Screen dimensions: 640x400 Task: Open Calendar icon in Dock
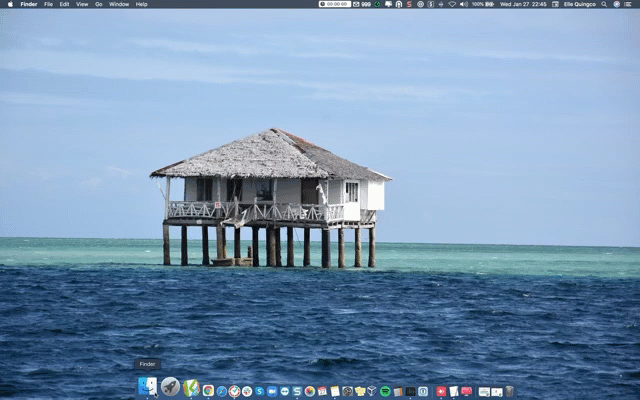pyautogui.click(x=322, y=391)
